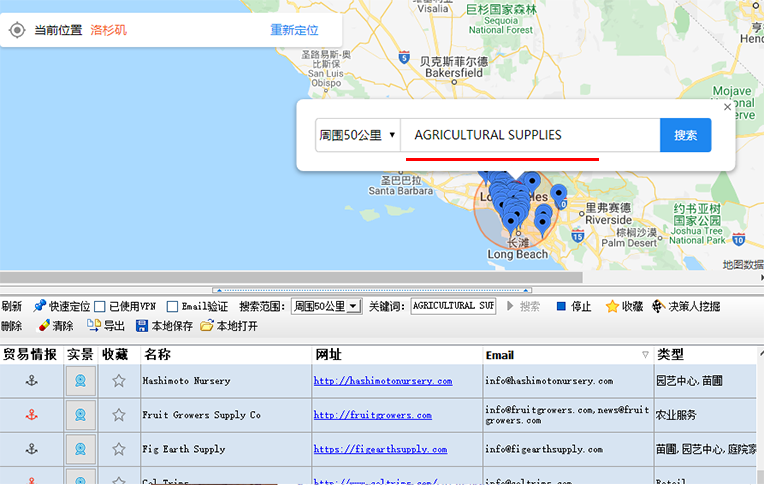The image size is (764, 485).
Task: Click 导出 export icon
Action: click(x=94, y=326)
